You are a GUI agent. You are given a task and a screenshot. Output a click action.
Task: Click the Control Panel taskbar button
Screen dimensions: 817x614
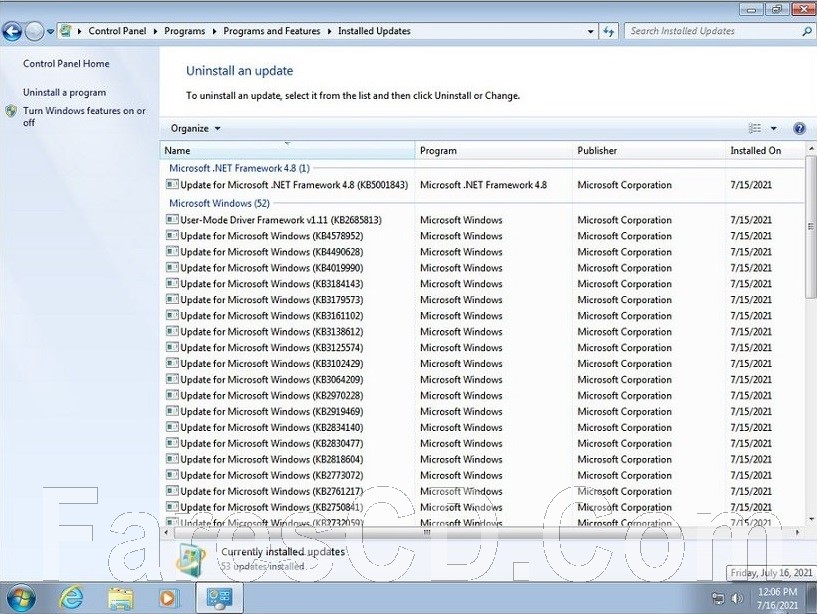click(x=219, y=598)
